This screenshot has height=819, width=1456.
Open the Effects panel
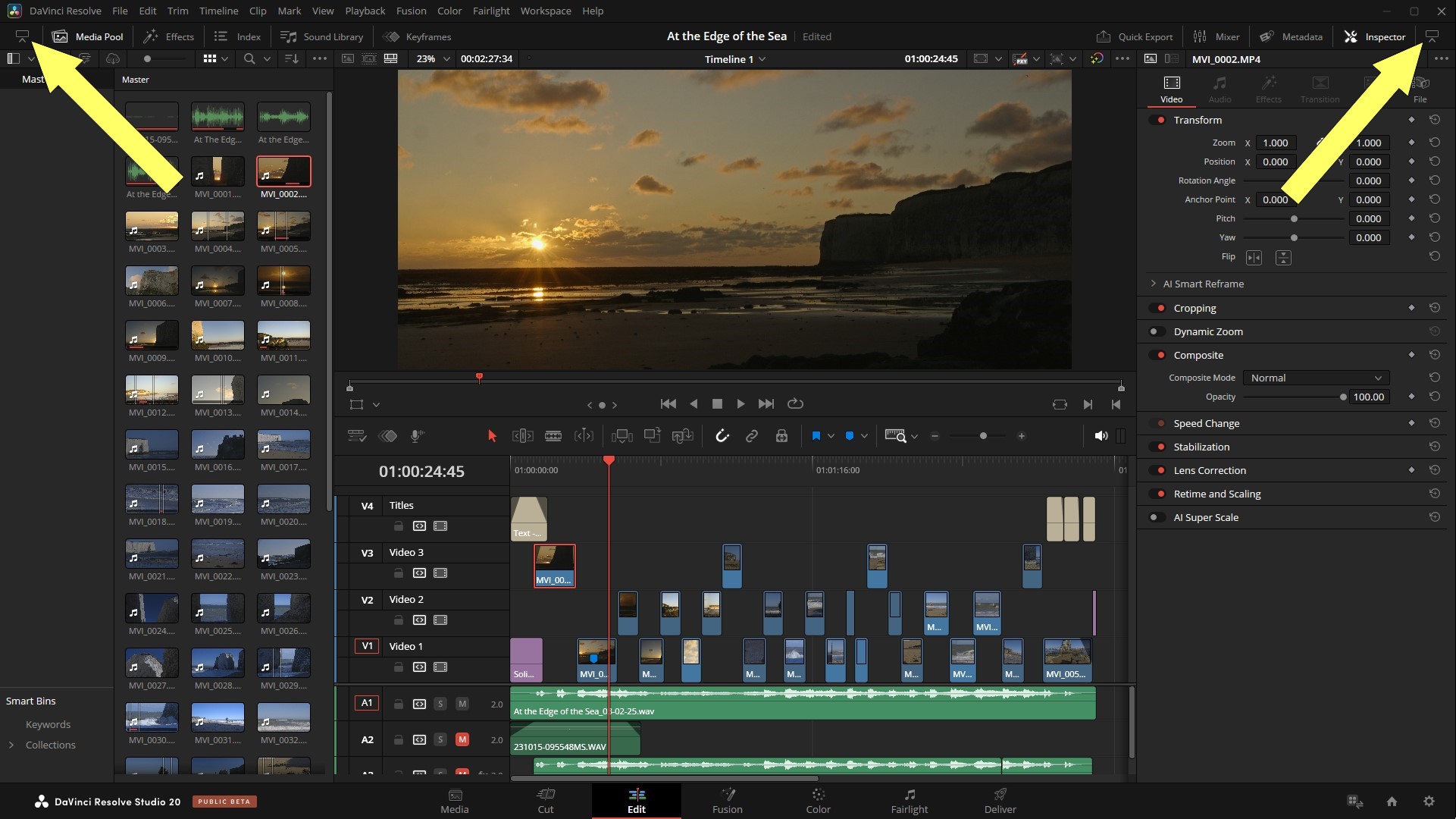169,36
